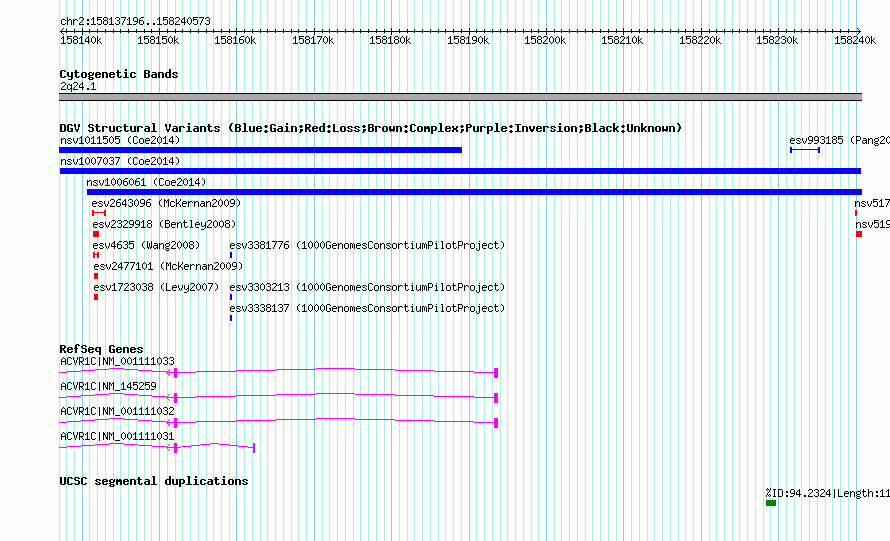Select the esv993185 thin blue interval glyph
Screen dimensions: 890x541
pyautogui.click(x=805, y=150)
